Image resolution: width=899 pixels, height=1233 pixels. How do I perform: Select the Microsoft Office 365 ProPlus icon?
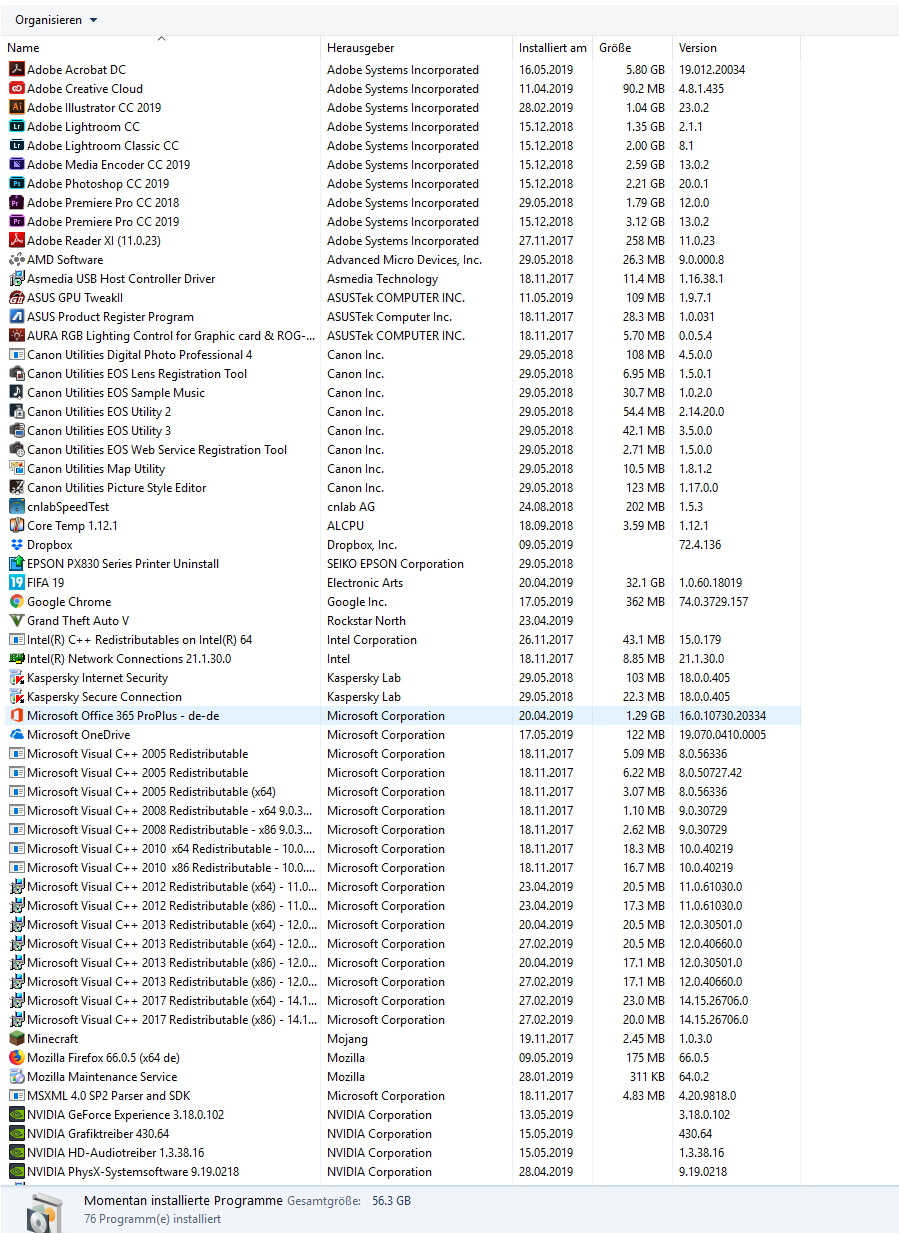click(x=17, y=716)
